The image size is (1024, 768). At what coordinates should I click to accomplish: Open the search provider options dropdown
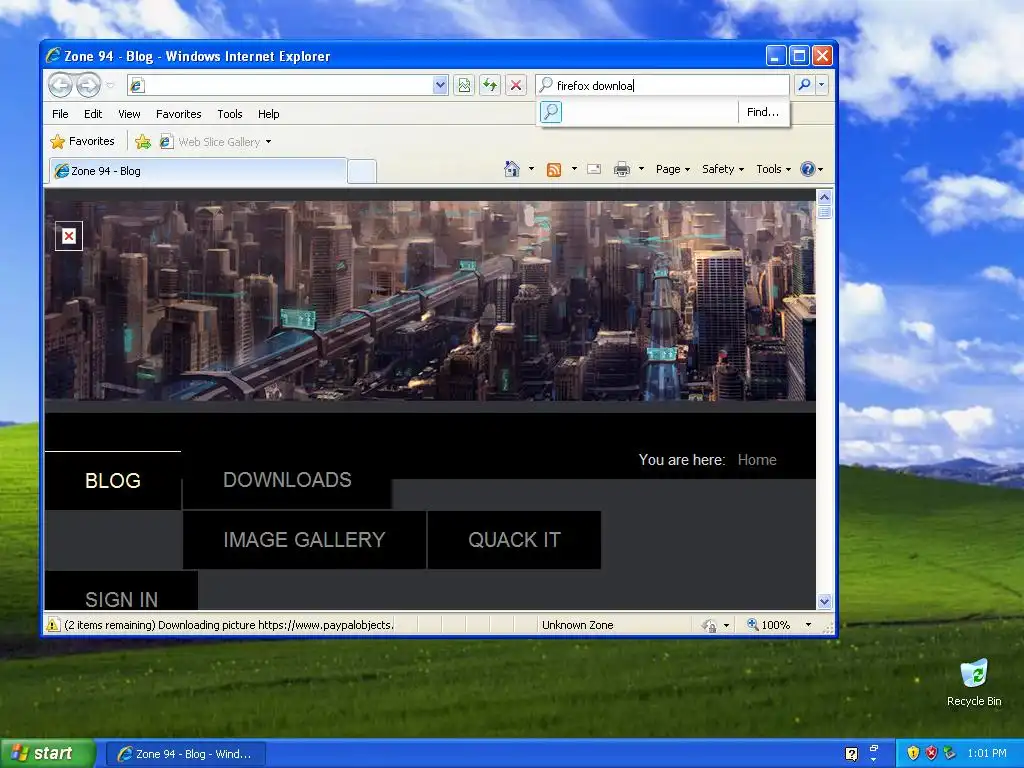pyautogui.click(x=822, y=85)
